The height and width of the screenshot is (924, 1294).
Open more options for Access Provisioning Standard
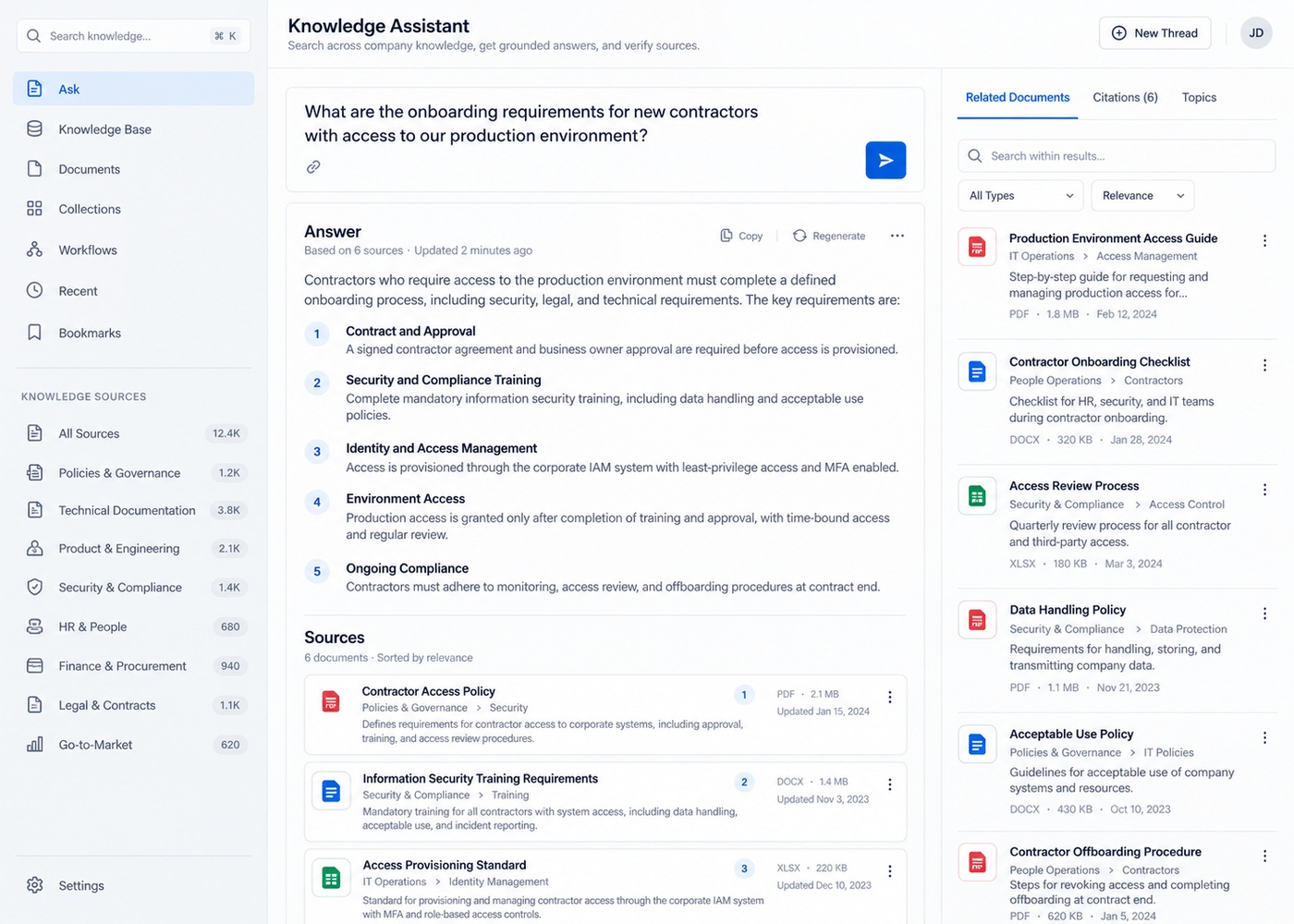pyautogui.click(x=889, y=870)
